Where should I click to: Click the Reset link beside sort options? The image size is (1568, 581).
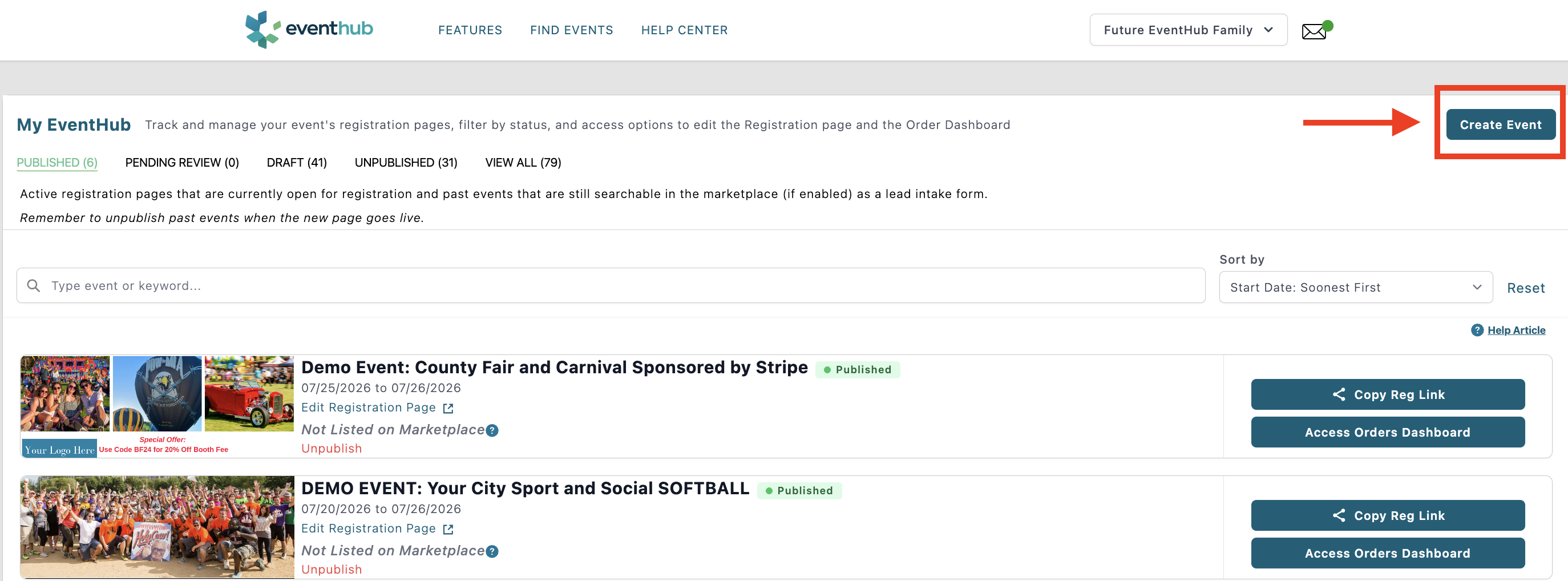[x=1526, y=288]
